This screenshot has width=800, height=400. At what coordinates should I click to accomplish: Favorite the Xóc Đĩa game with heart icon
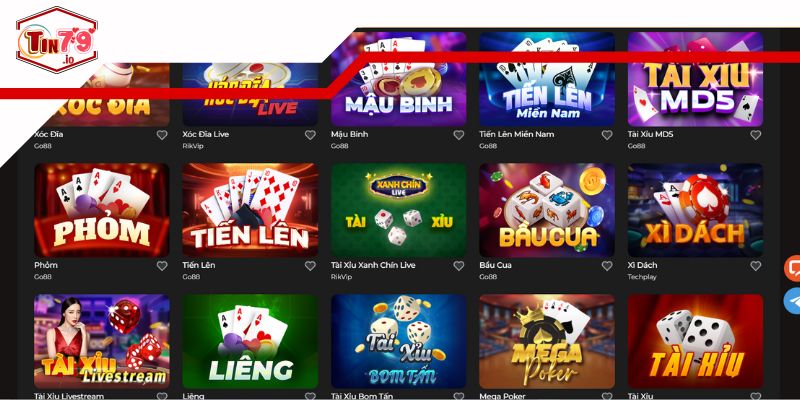click(x=162, y=135)
